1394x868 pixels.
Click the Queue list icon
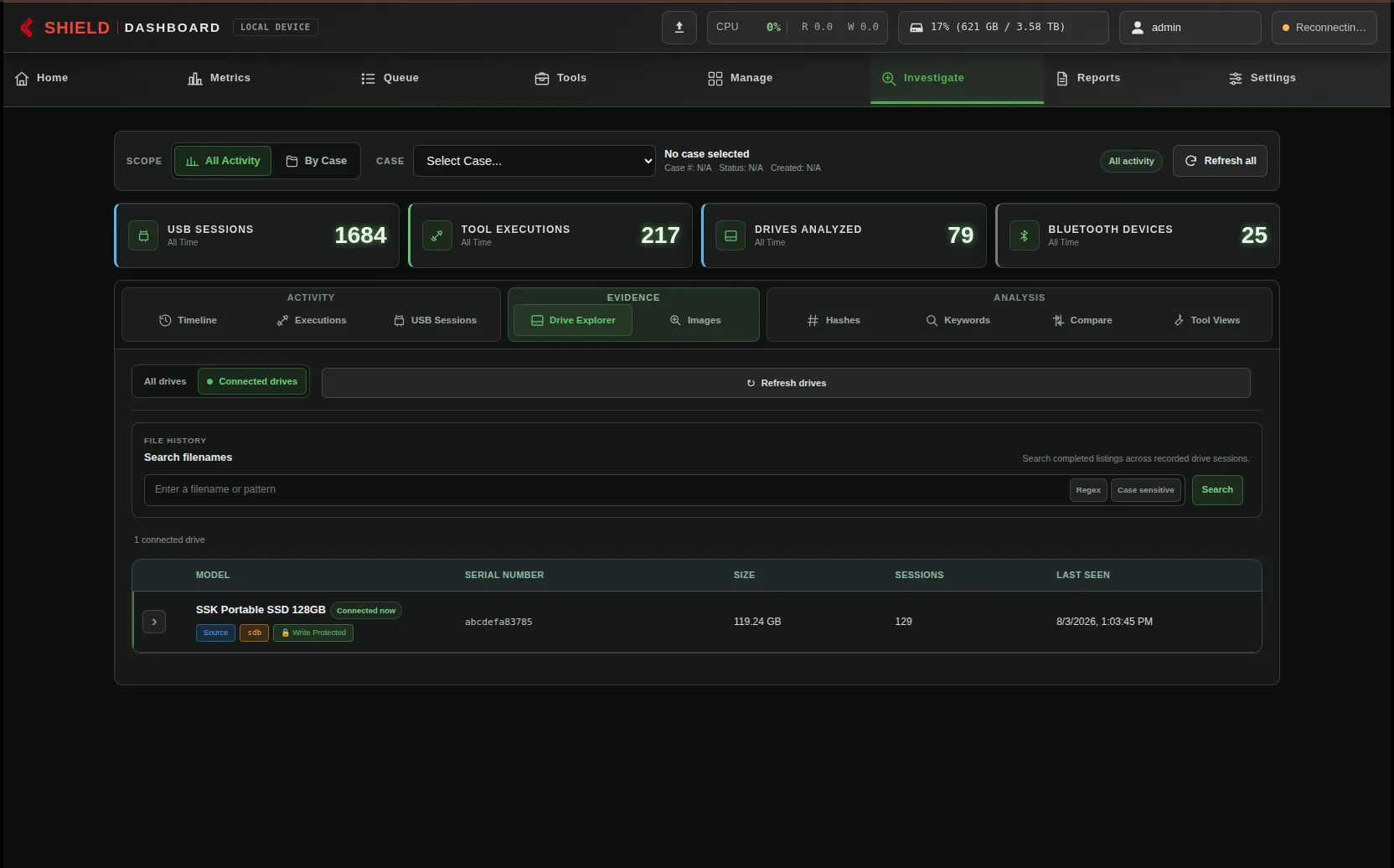tap(368, 78)
